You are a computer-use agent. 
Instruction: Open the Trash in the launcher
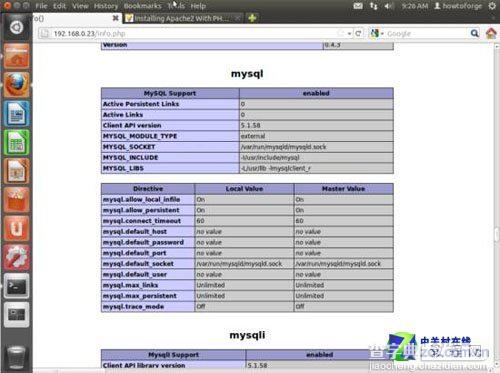16,357
